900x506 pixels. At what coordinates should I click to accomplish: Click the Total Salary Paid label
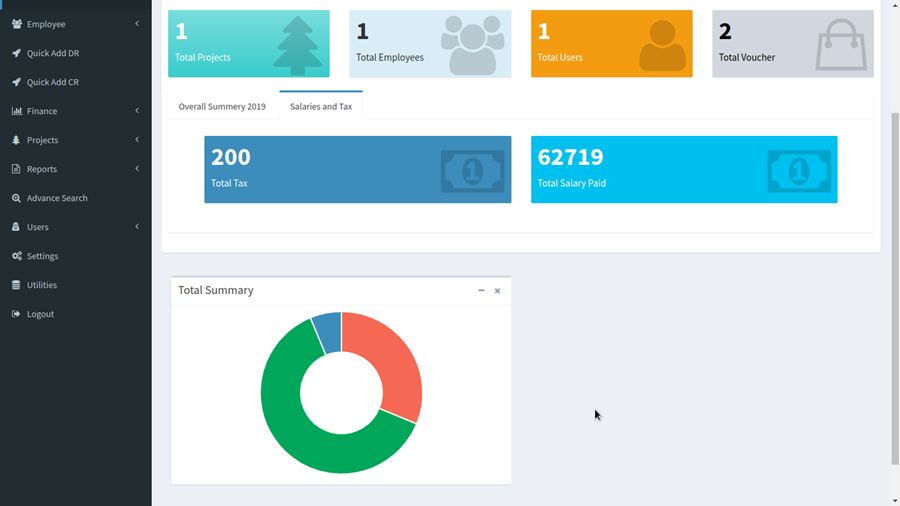(x=572, y=184)
